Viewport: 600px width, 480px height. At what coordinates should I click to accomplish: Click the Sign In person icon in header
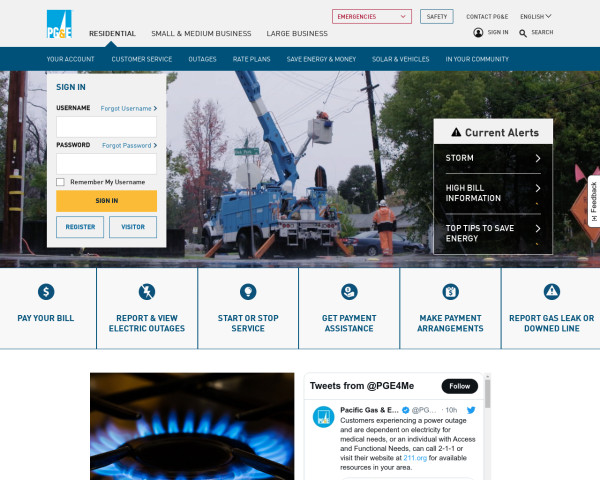pos(478,33)
